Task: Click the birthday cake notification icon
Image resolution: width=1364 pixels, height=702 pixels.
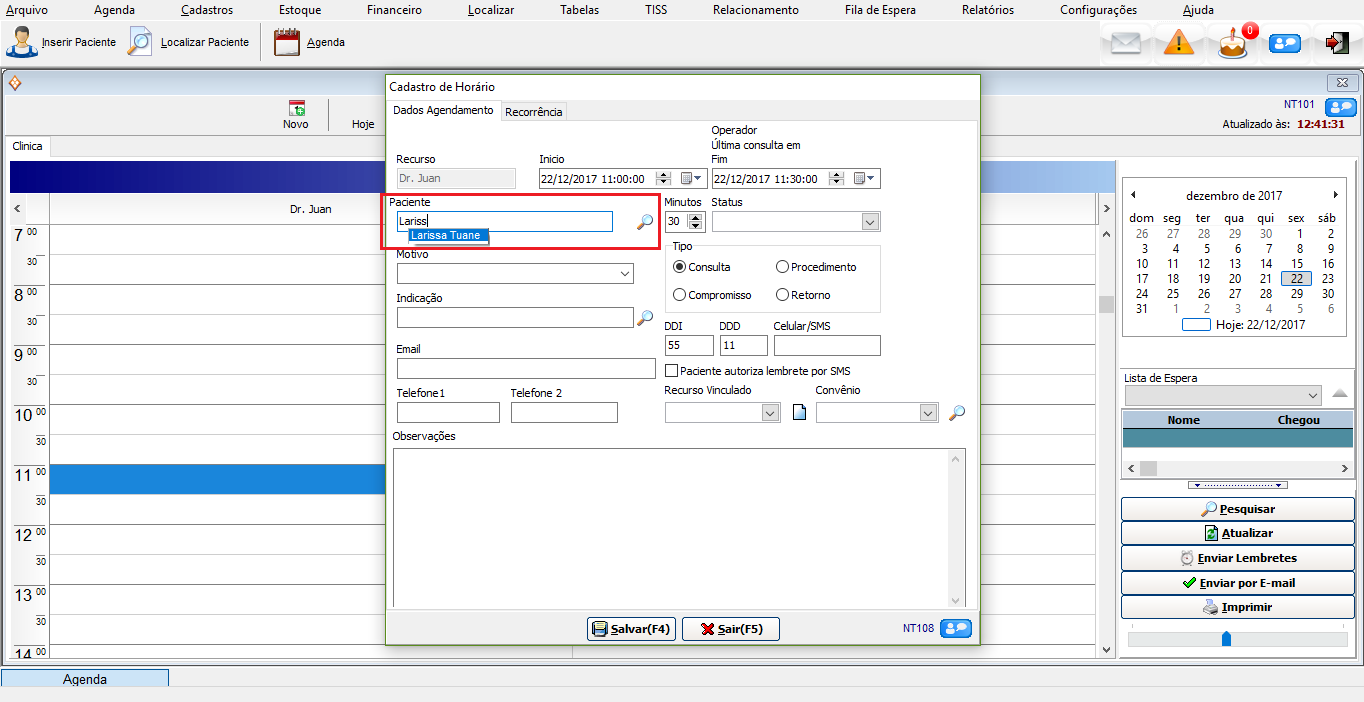Action: click(x=1233, y=44)
